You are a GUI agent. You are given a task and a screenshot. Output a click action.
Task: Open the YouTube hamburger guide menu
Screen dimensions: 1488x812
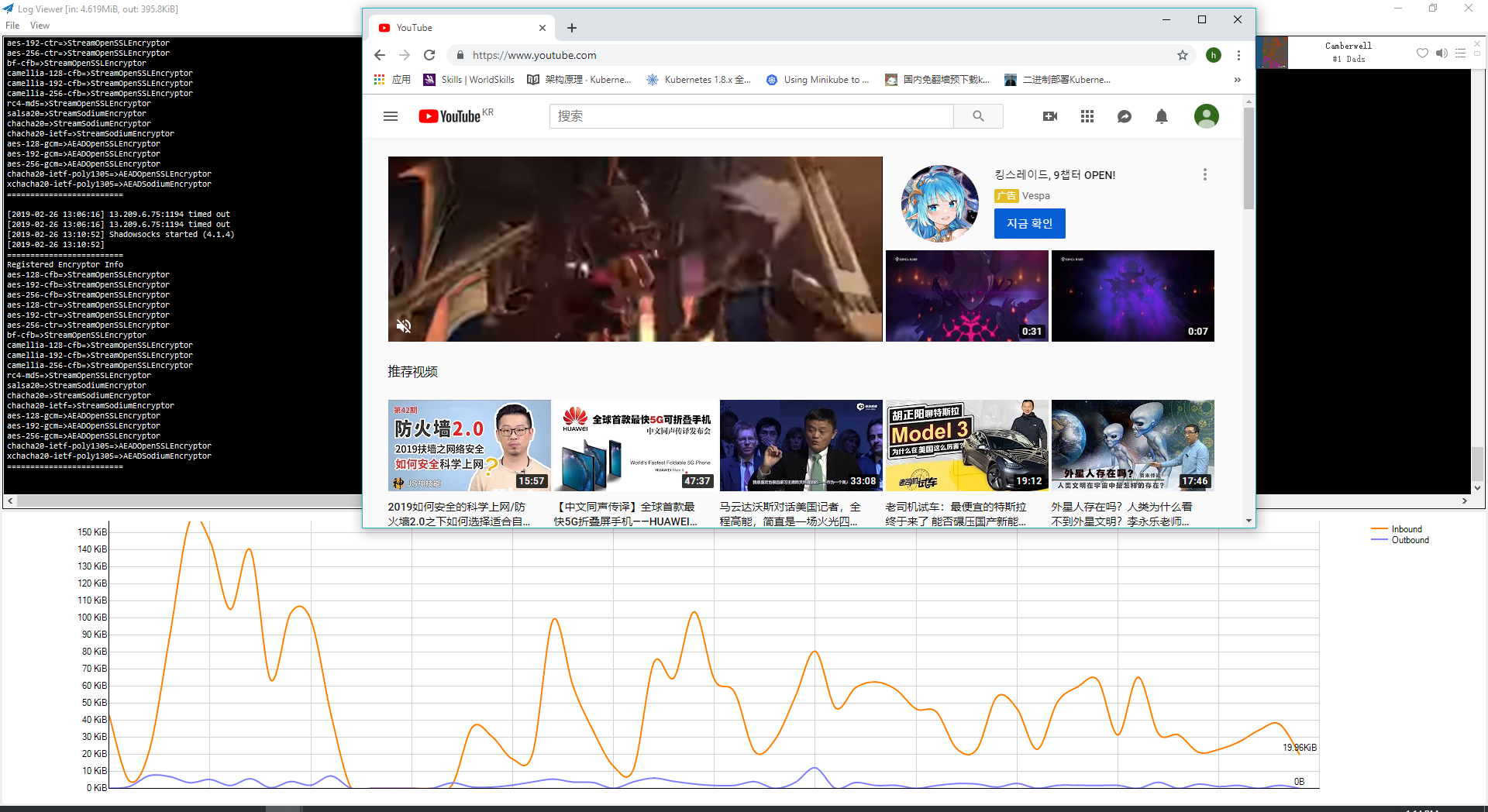(x=391, y=116)
